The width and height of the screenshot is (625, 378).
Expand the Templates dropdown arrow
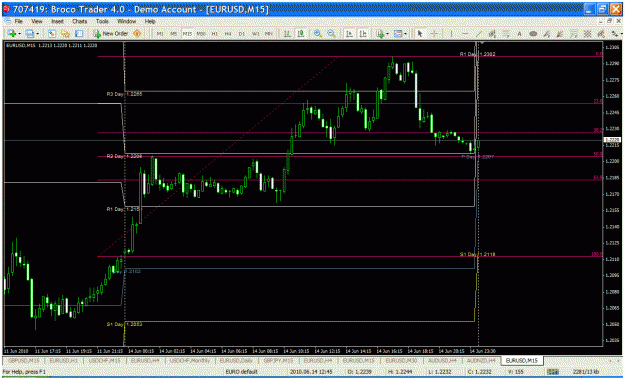tap(405, 34)
